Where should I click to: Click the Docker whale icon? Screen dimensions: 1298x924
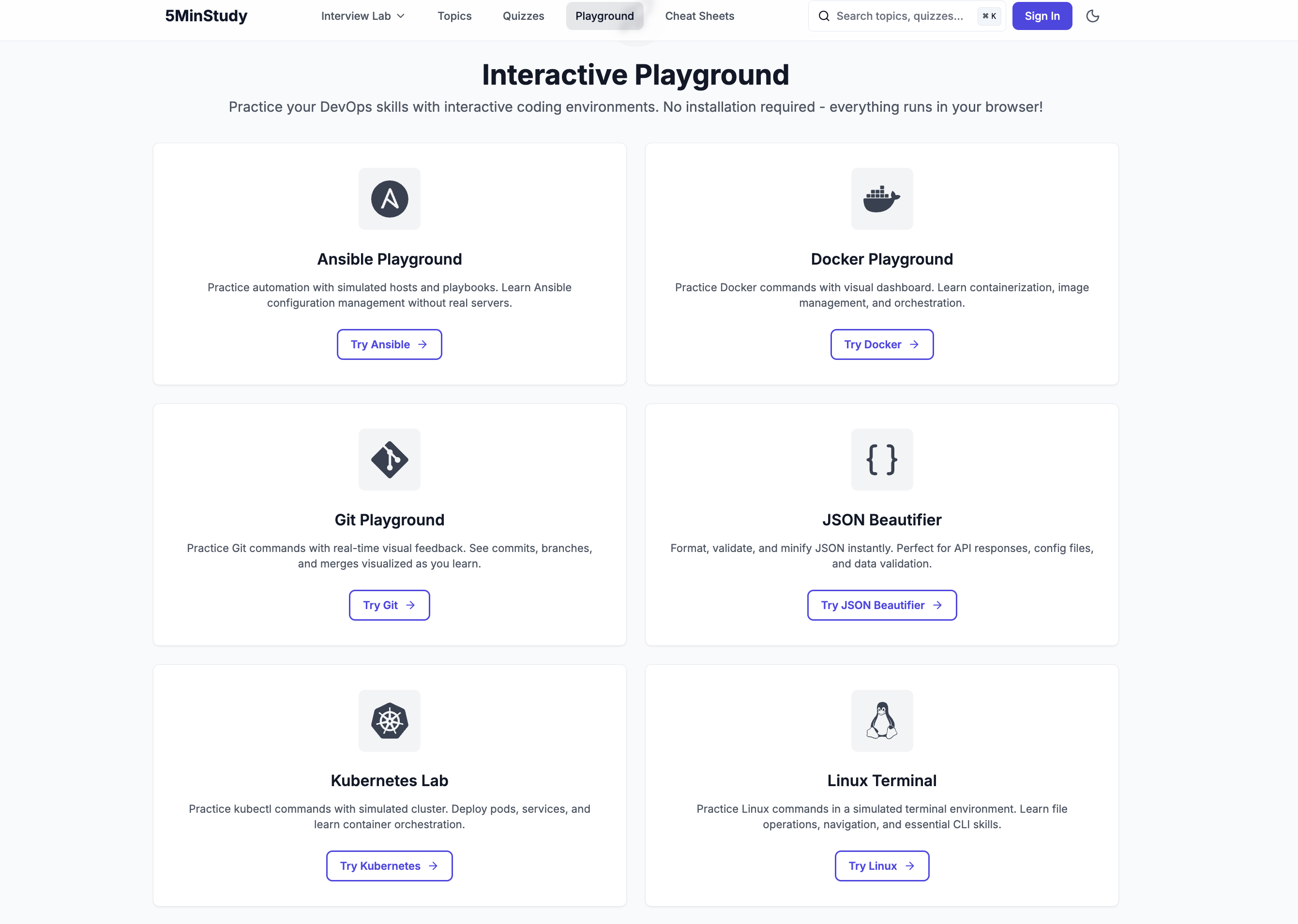(881, 198)
